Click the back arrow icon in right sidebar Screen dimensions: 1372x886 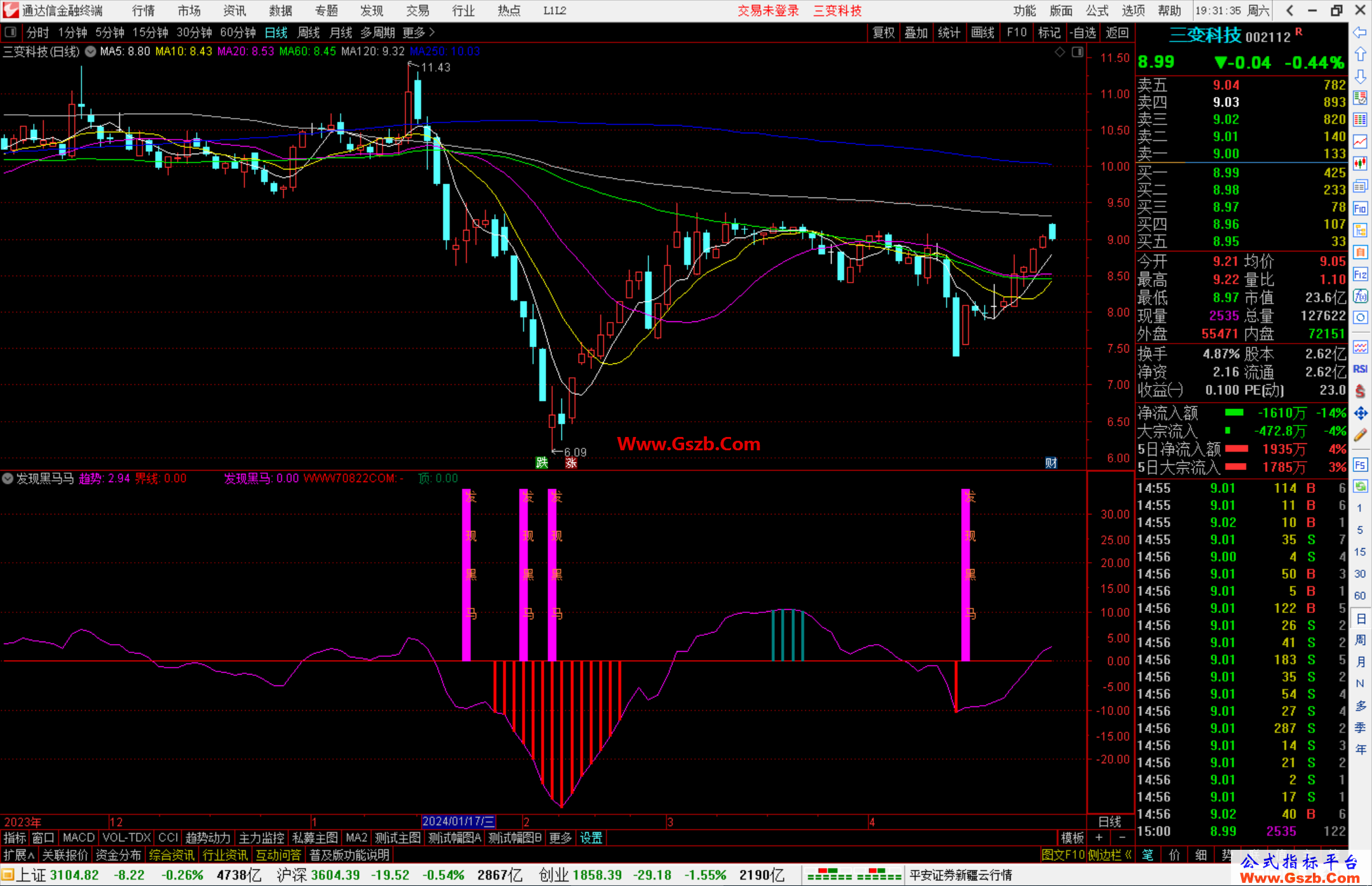click(1360, 32)
